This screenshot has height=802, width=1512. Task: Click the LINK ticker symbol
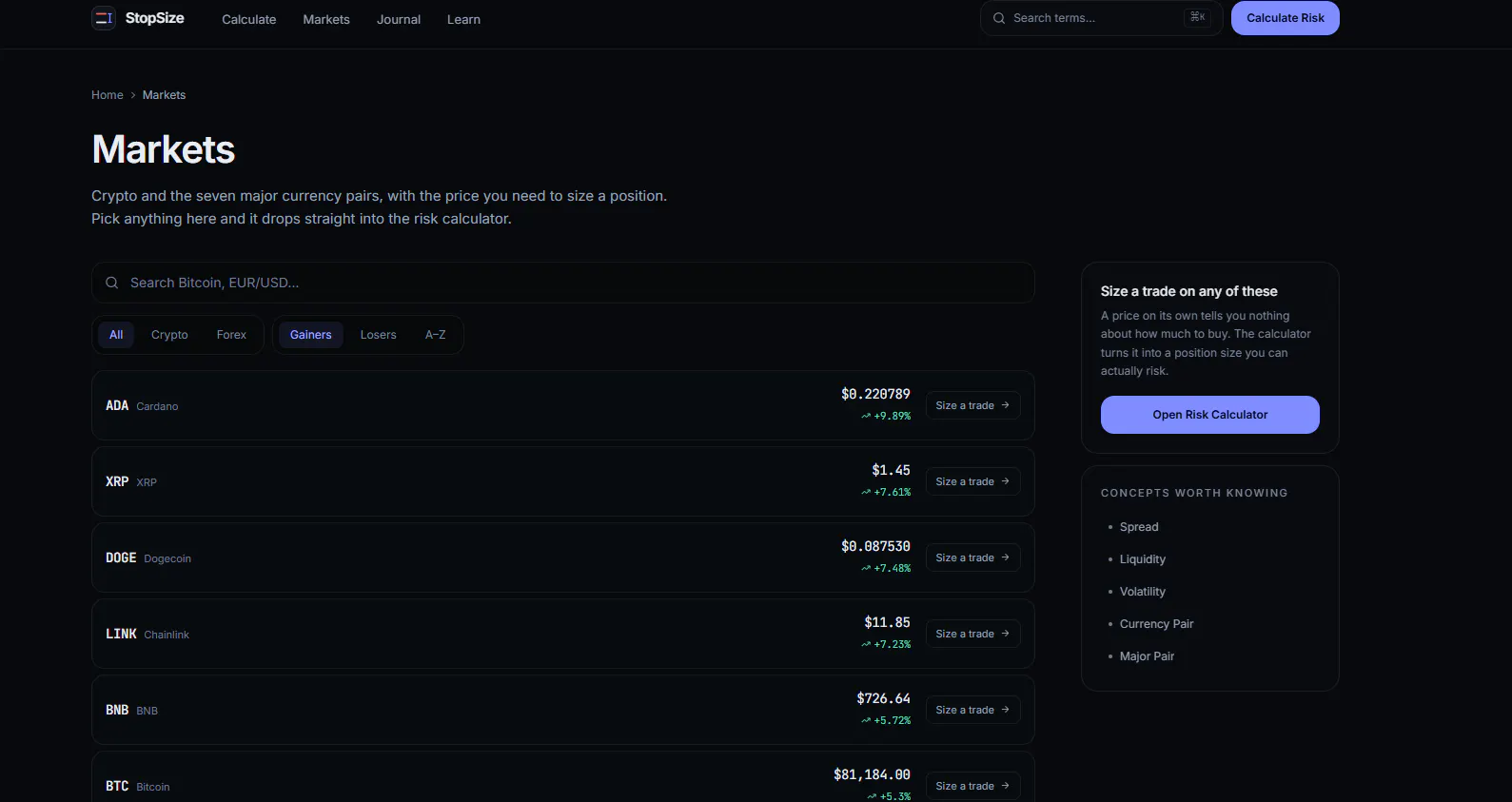(121, 634)
